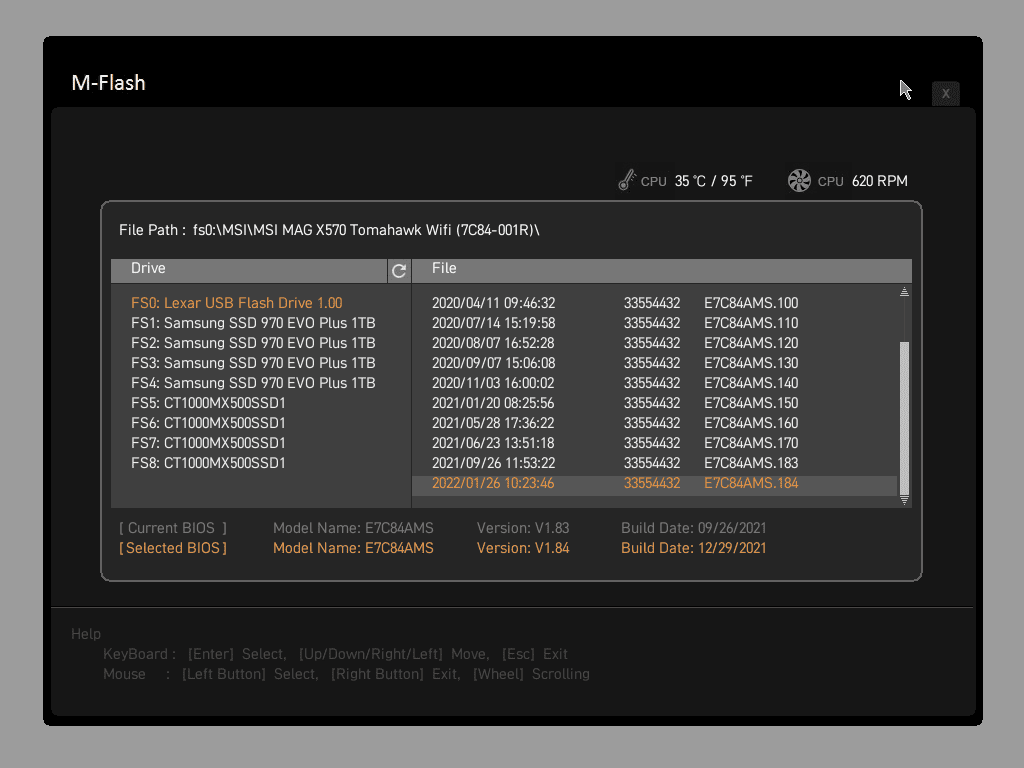
Task: Select the FS1 Samsung SSD 970 drive
Action: [253, 323]
